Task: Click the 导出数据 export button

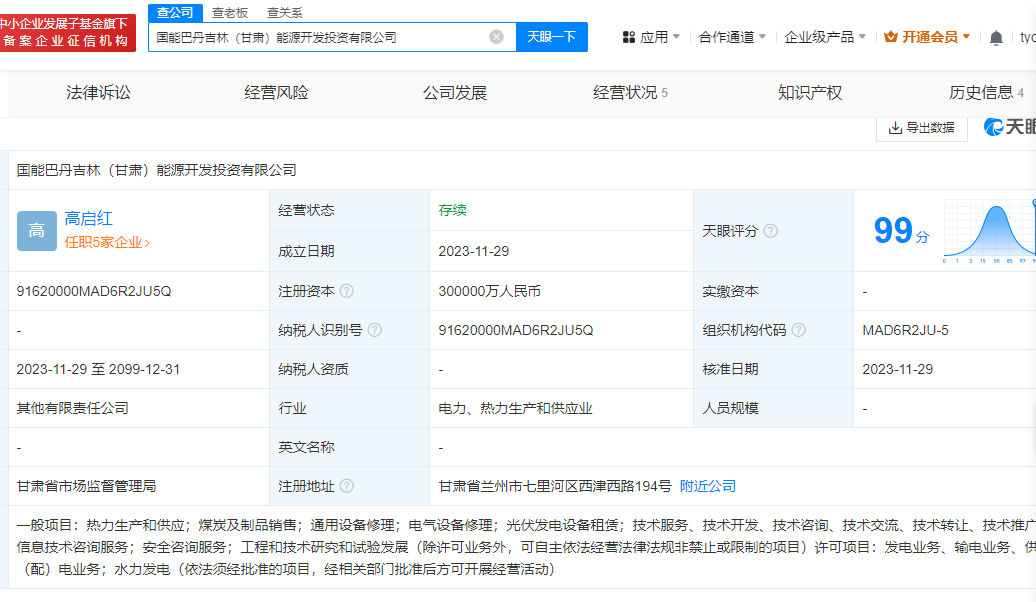Action: [921, 127]
